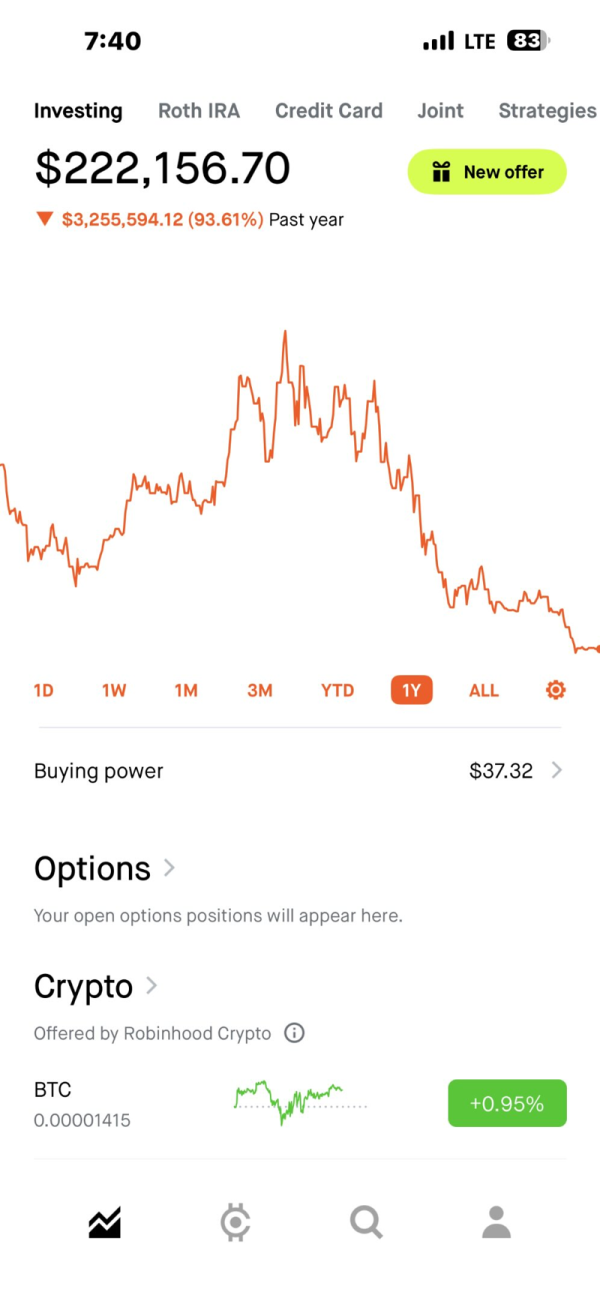Open Buying power details chevron
Image resolution: width=600 pixels, height=1301 pixels.
pyautogui.click(x=557, y=771)
